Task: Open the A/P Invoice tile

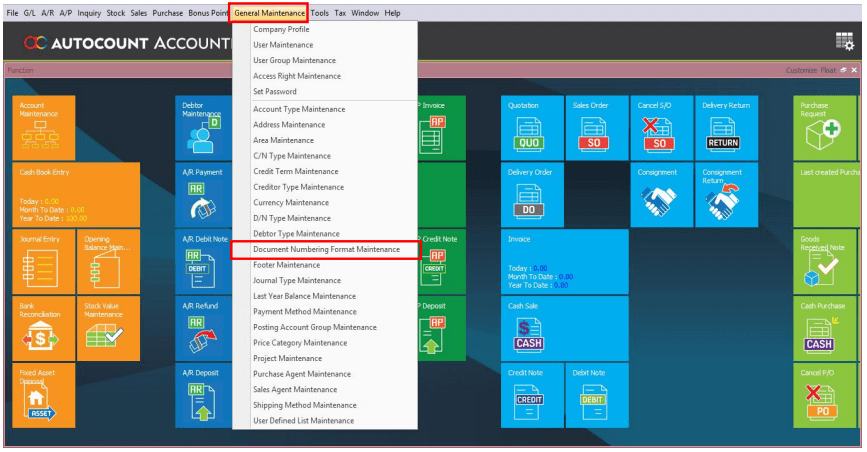Action: coord(442,128)
